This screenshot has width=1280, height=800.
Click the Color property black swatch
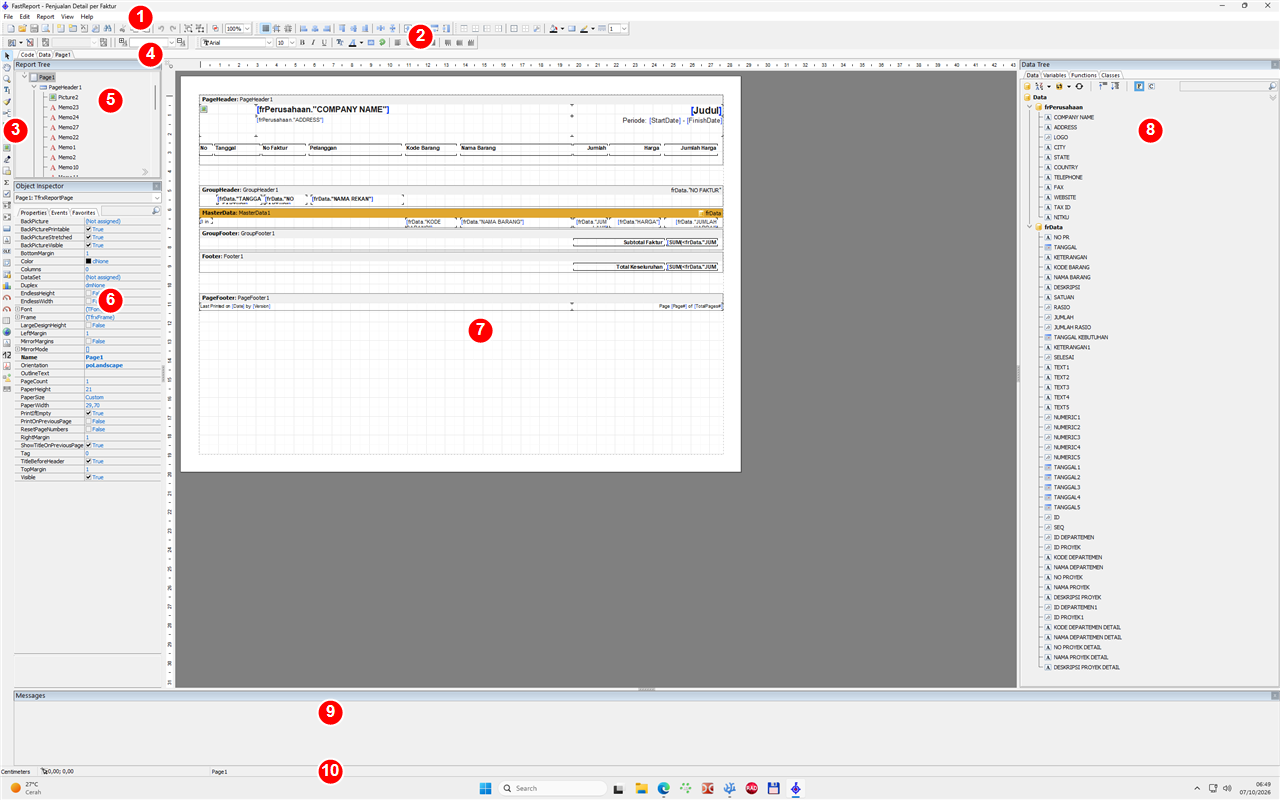[88, 261]
